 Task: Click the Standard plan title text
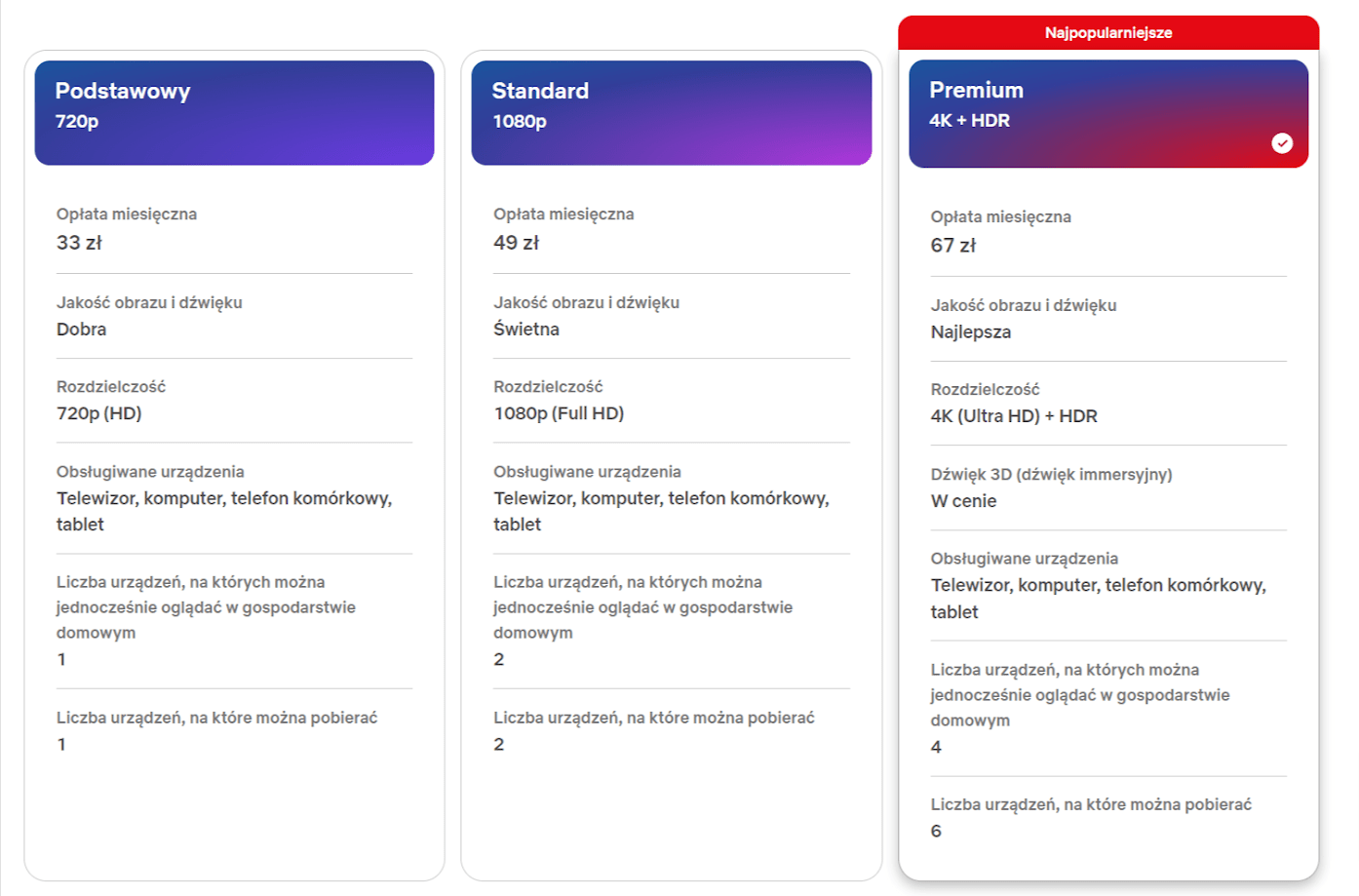click(x=540, y=91)
